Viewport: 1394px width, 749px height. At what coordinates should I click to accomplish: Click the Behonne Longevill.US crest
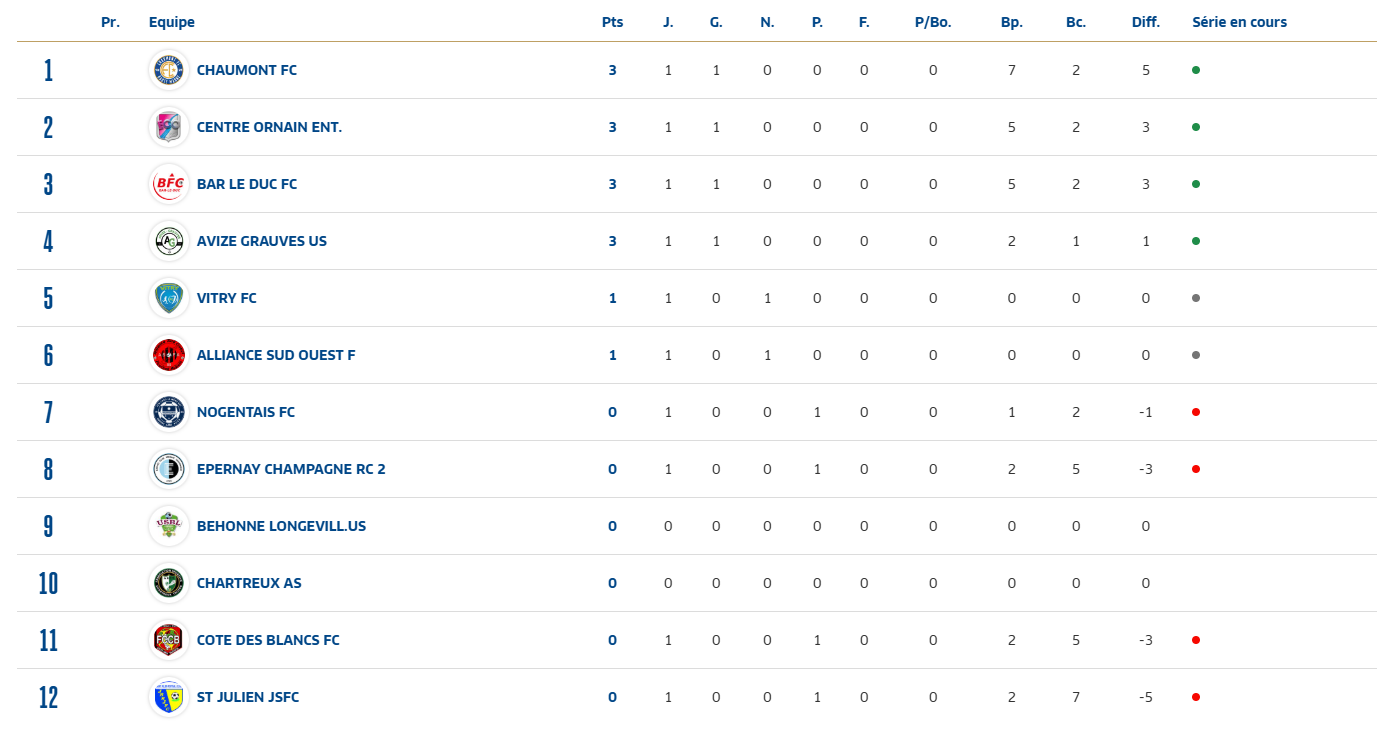tap(169, 526)
